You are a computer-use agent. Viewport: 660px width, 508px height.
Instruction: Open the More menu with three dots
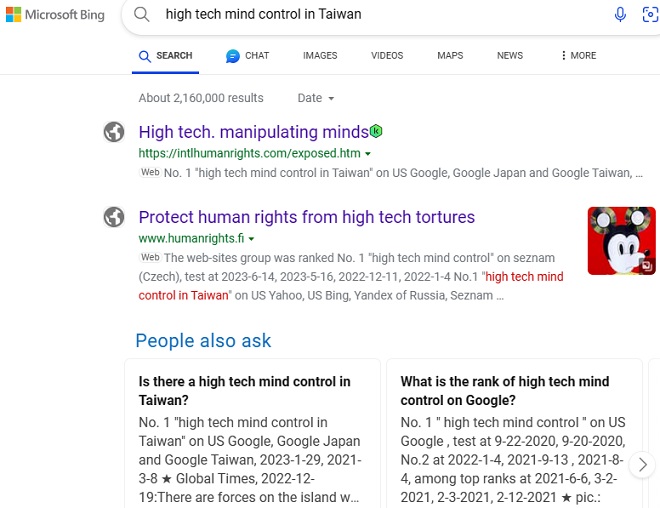point(578,56)
